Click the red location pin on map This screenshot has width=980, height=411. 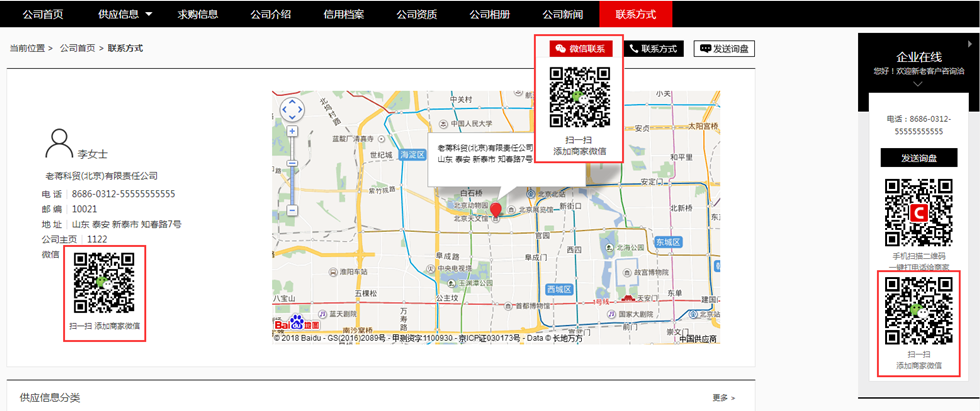pos(495,210)
